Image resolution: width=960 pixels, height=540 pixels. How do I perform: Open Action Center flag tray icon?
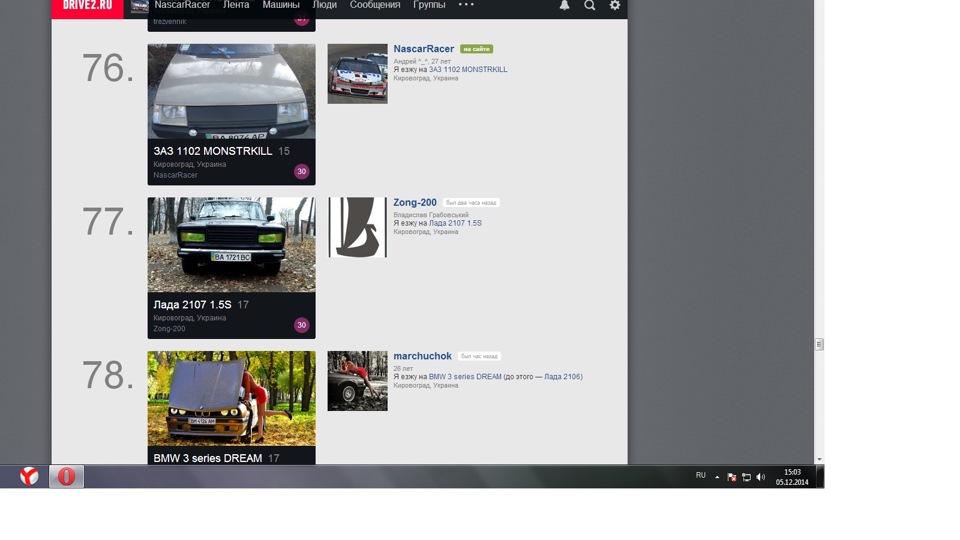(x=732, y=477)
